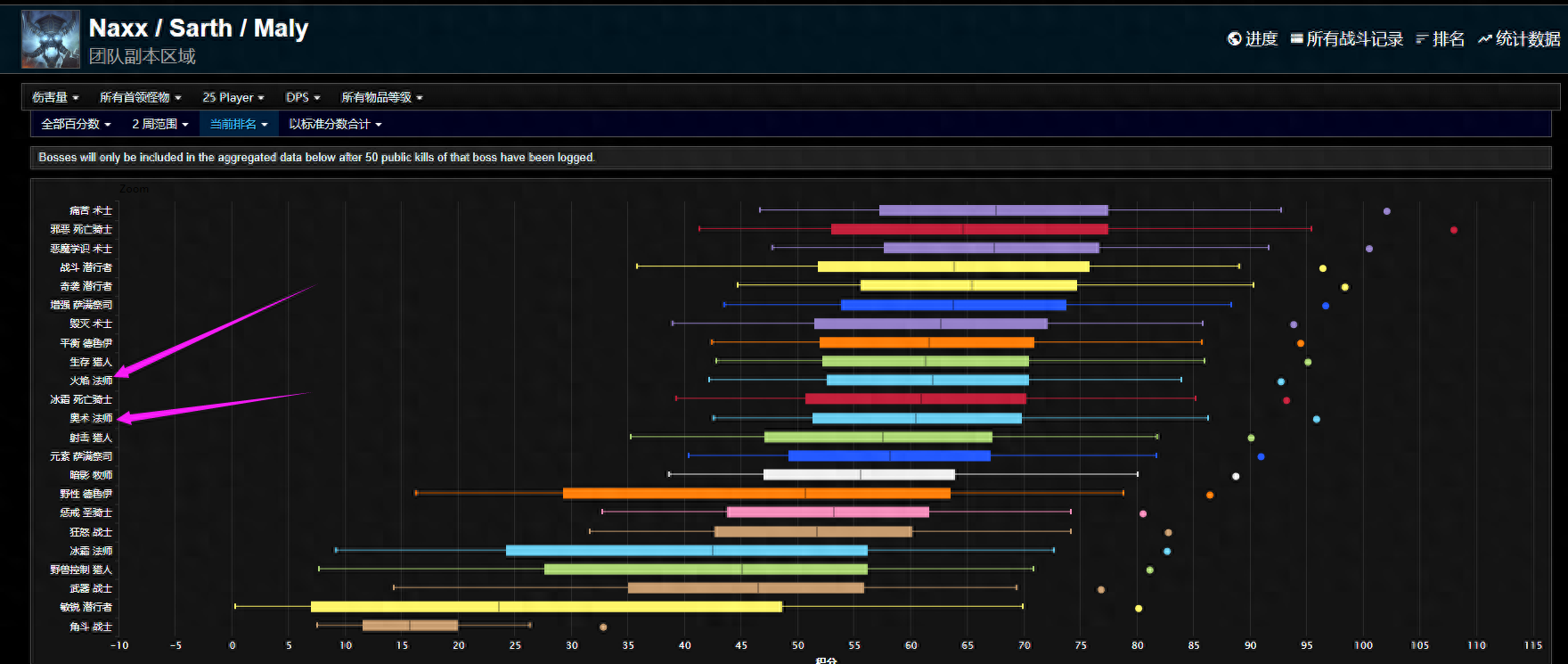The width and height of the screenshot is (1568, 664).
Task: Open the 所有战斗记录 link
Action: [x=1354, y=39]
